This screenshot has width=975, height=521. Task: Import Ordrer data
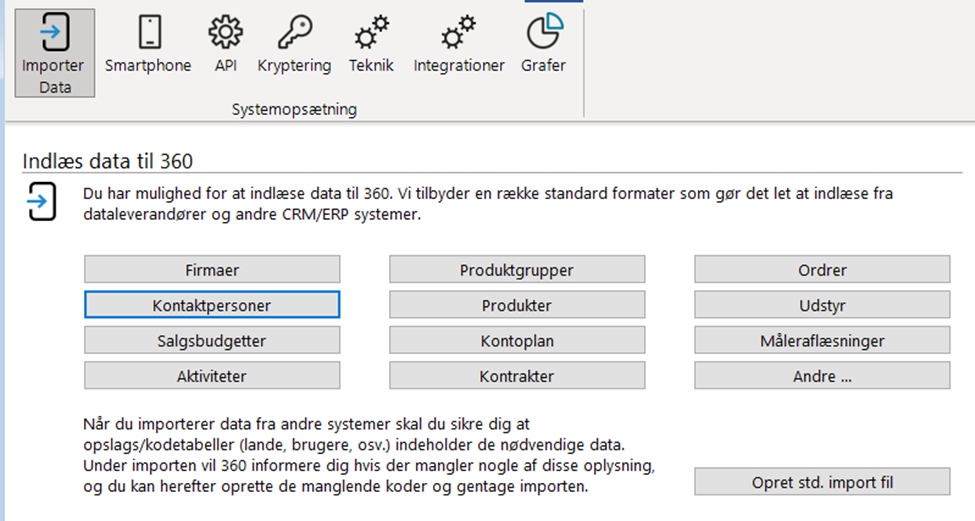[x=822, y=270]
